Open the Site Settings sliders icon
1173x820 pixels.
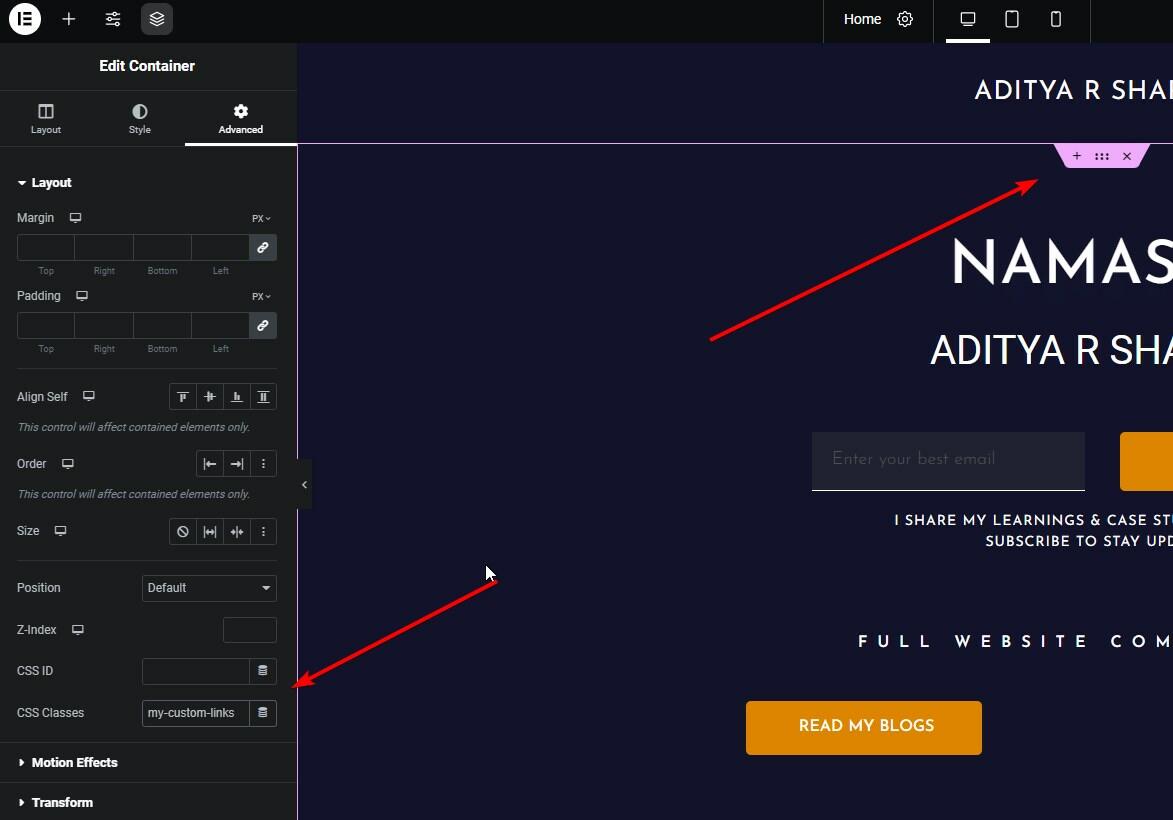pos(112,18)
